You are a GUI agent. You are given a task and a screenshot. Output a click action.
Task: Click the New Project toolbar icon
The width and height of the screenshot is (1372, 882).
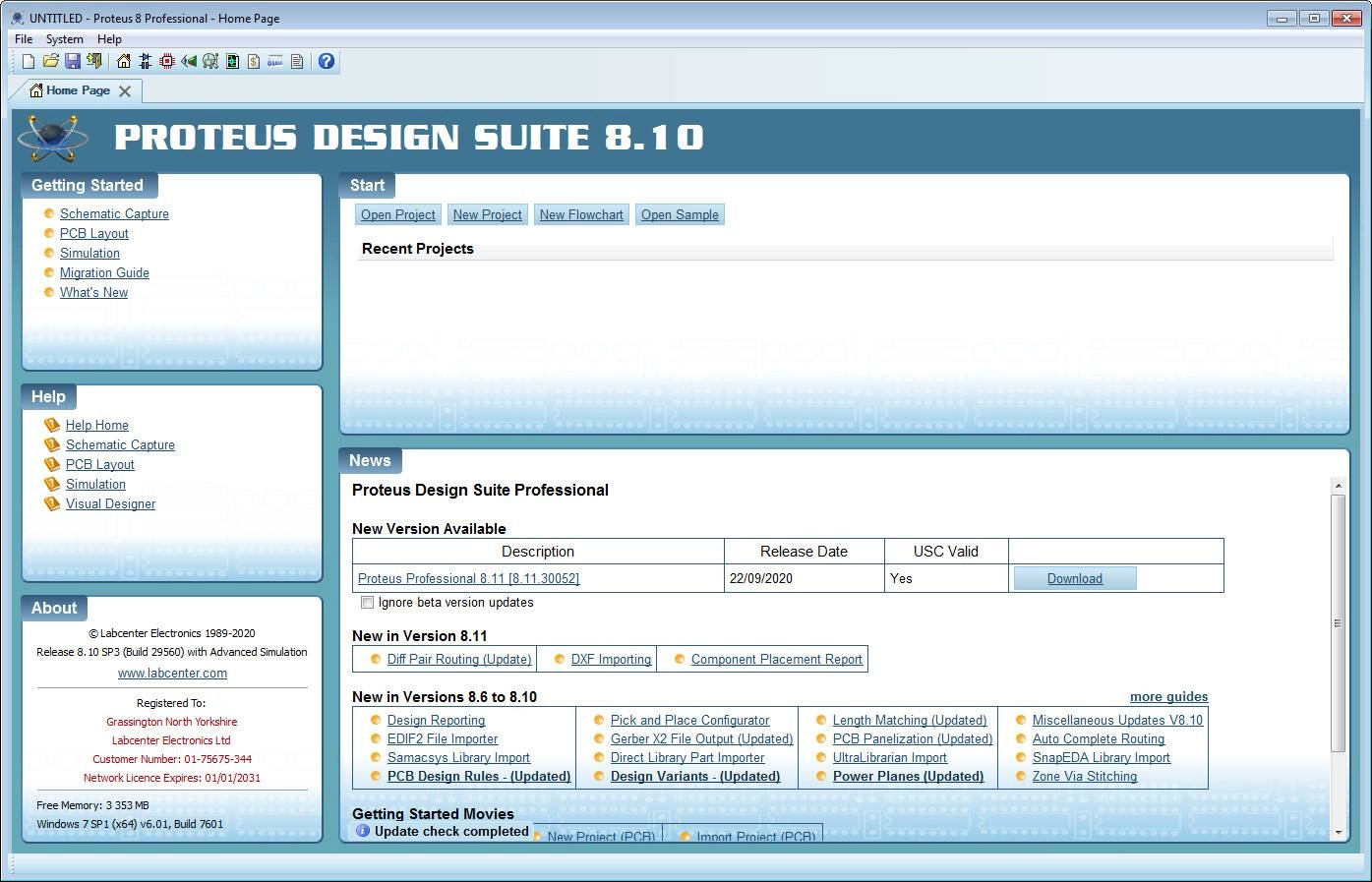[29, 62]
